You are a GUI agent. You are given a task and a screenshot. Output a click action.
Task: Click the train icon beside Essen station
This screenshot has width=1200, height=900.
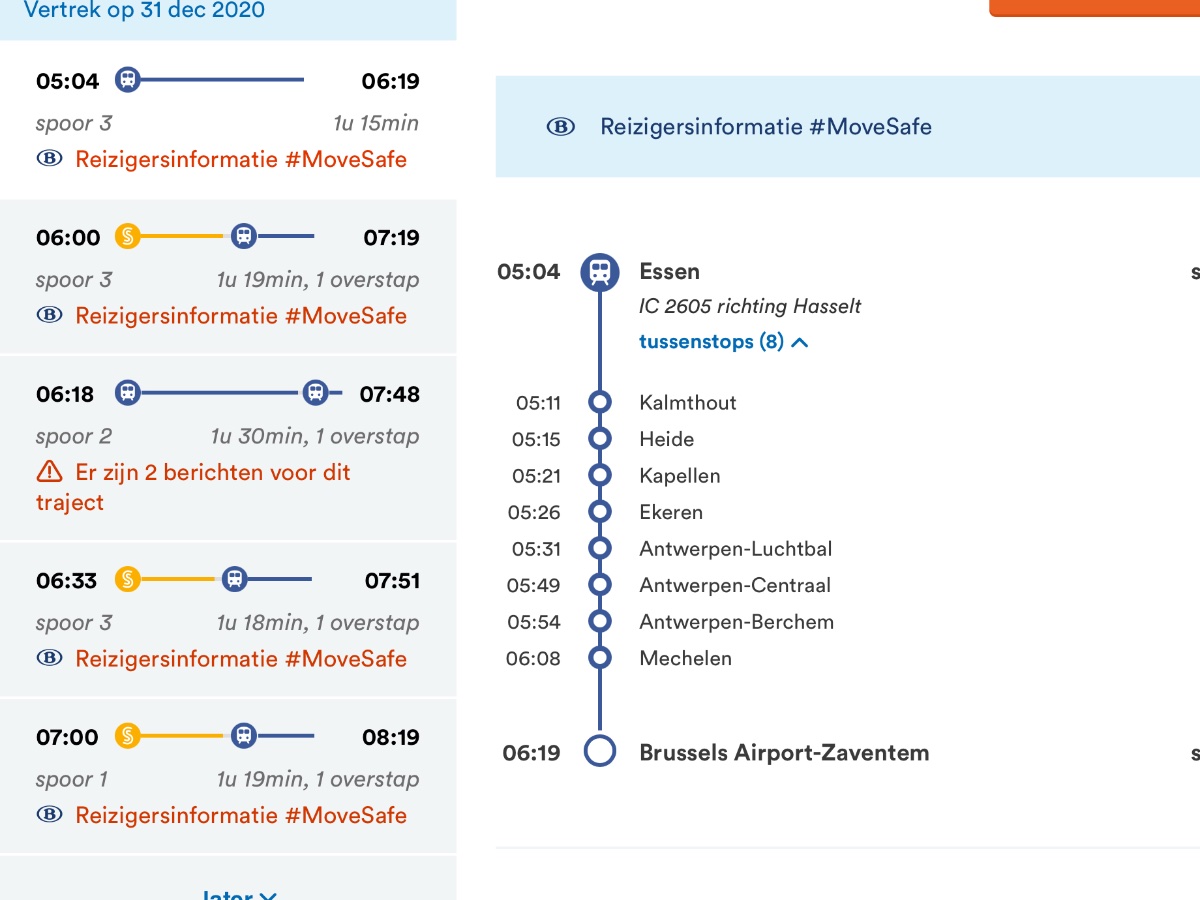[x=600, y=271]
